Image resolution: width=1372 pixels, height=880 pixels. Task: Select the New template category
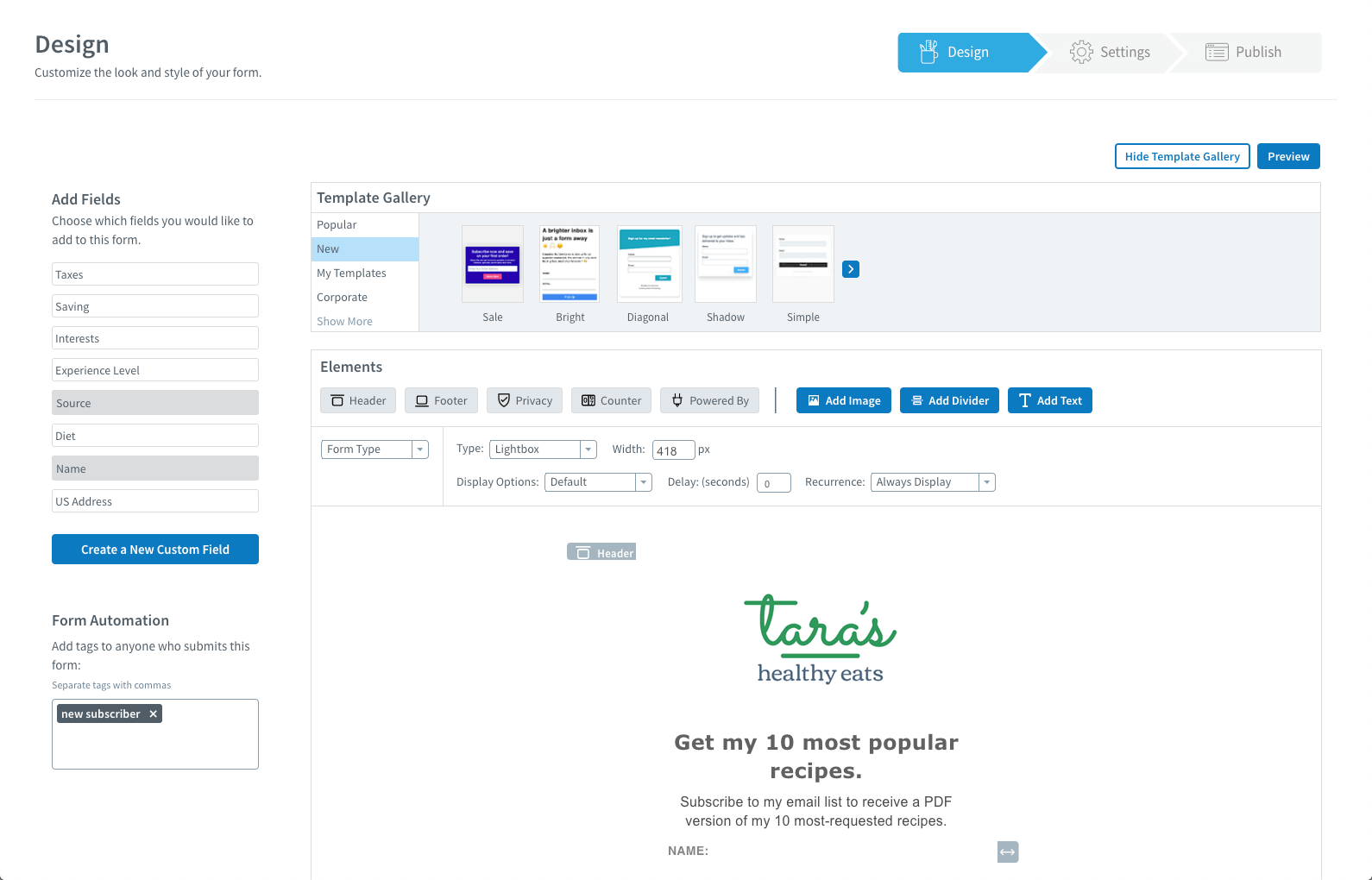click(x=365, y=248)
